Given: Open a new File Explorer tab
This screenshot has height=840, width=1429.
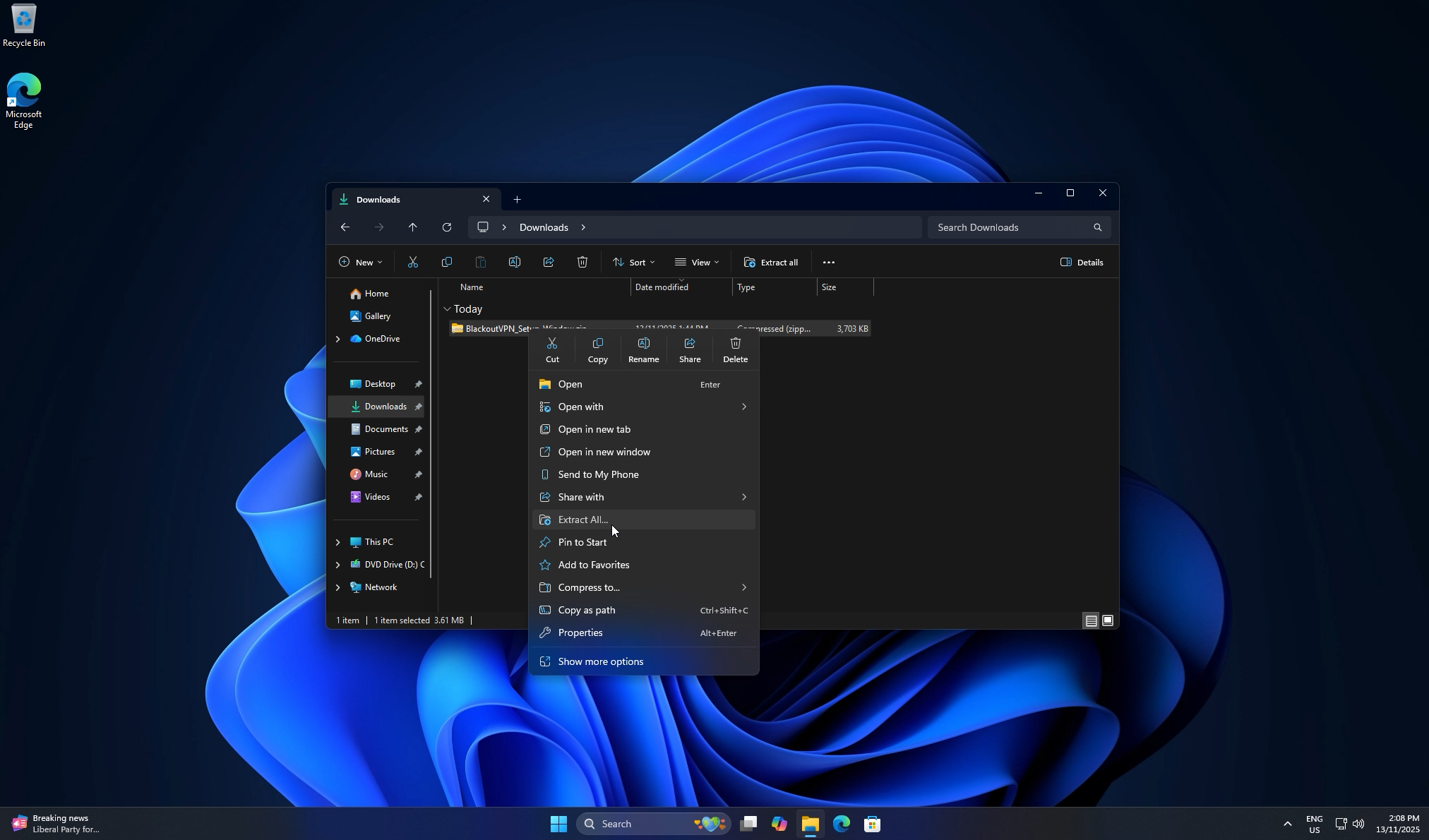Looking at the screenshot, I should (x=517, y=199).
